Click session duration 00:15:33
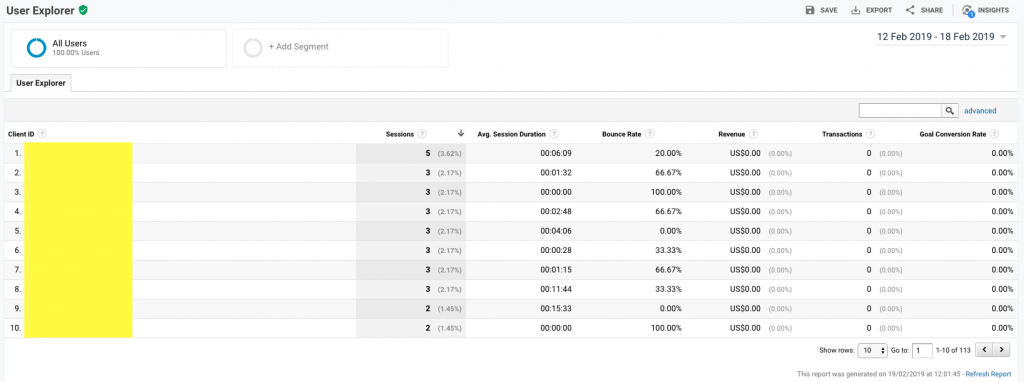Screen dimensions: 1024x382 point(556,308)
